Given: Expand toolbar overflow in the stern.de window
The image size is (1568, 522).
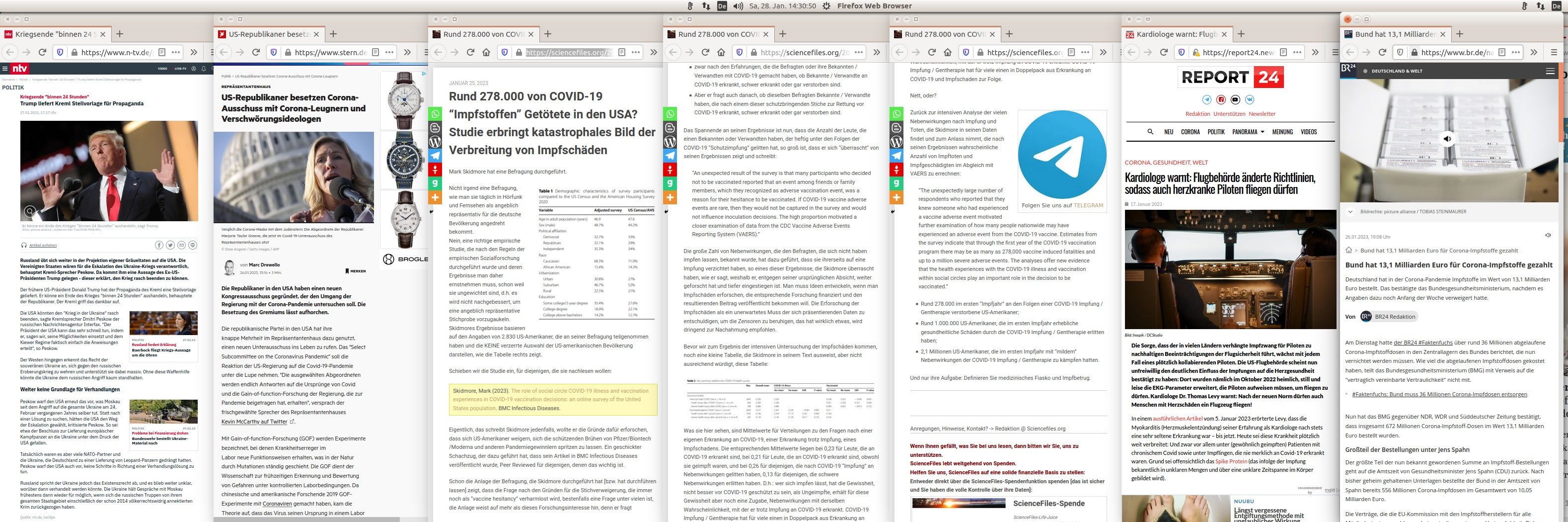Looking at the screenshot, I should click(407, 52).
